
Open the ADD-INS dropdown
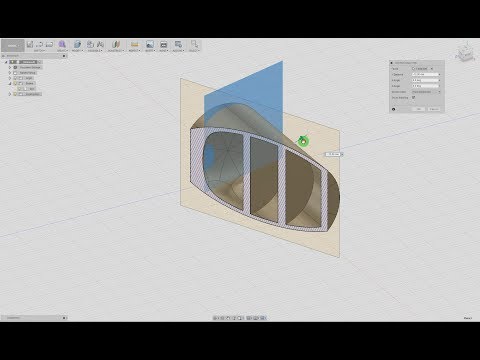(178, 51)
